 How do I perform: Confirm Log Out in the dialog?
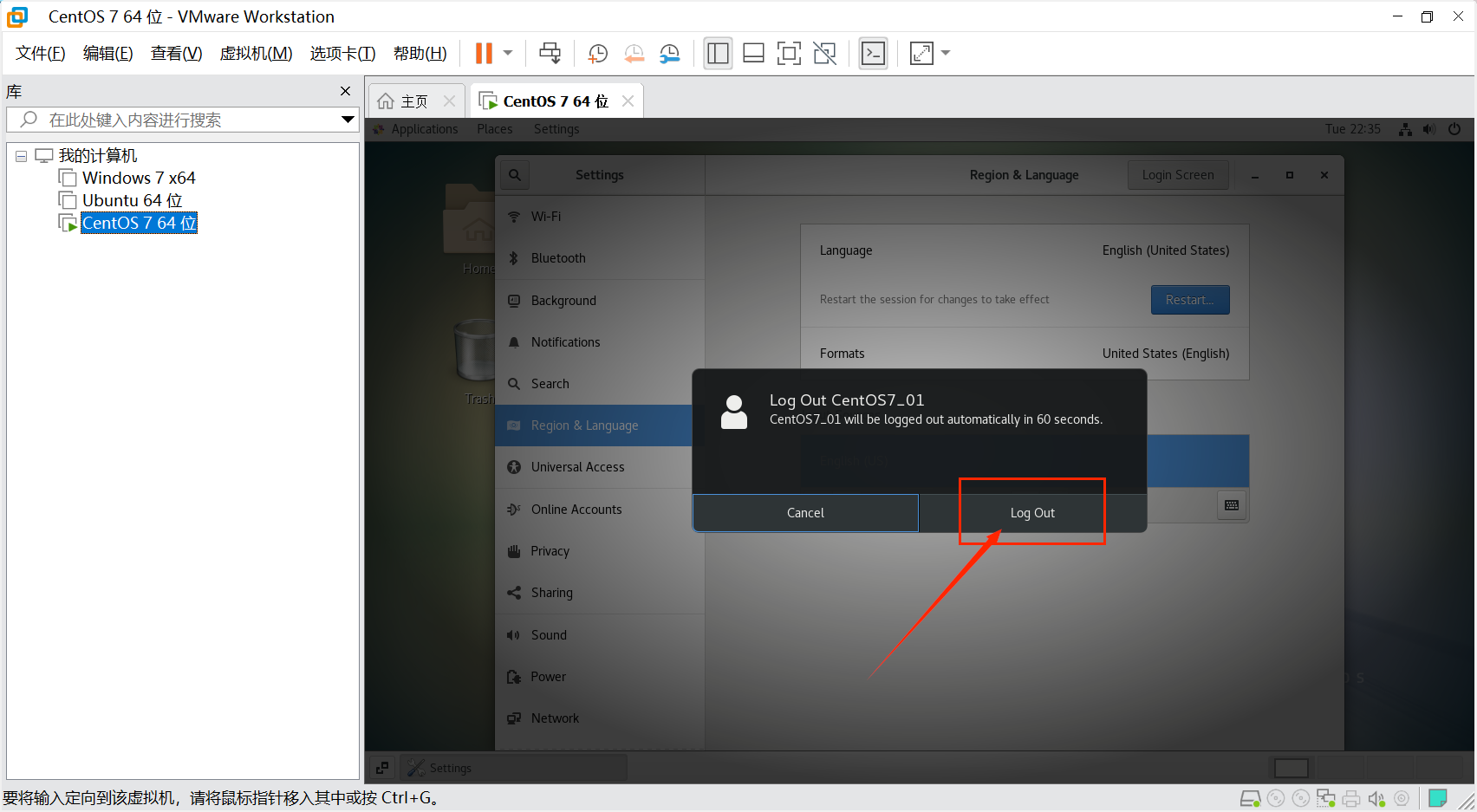[x=1032, y=513]
